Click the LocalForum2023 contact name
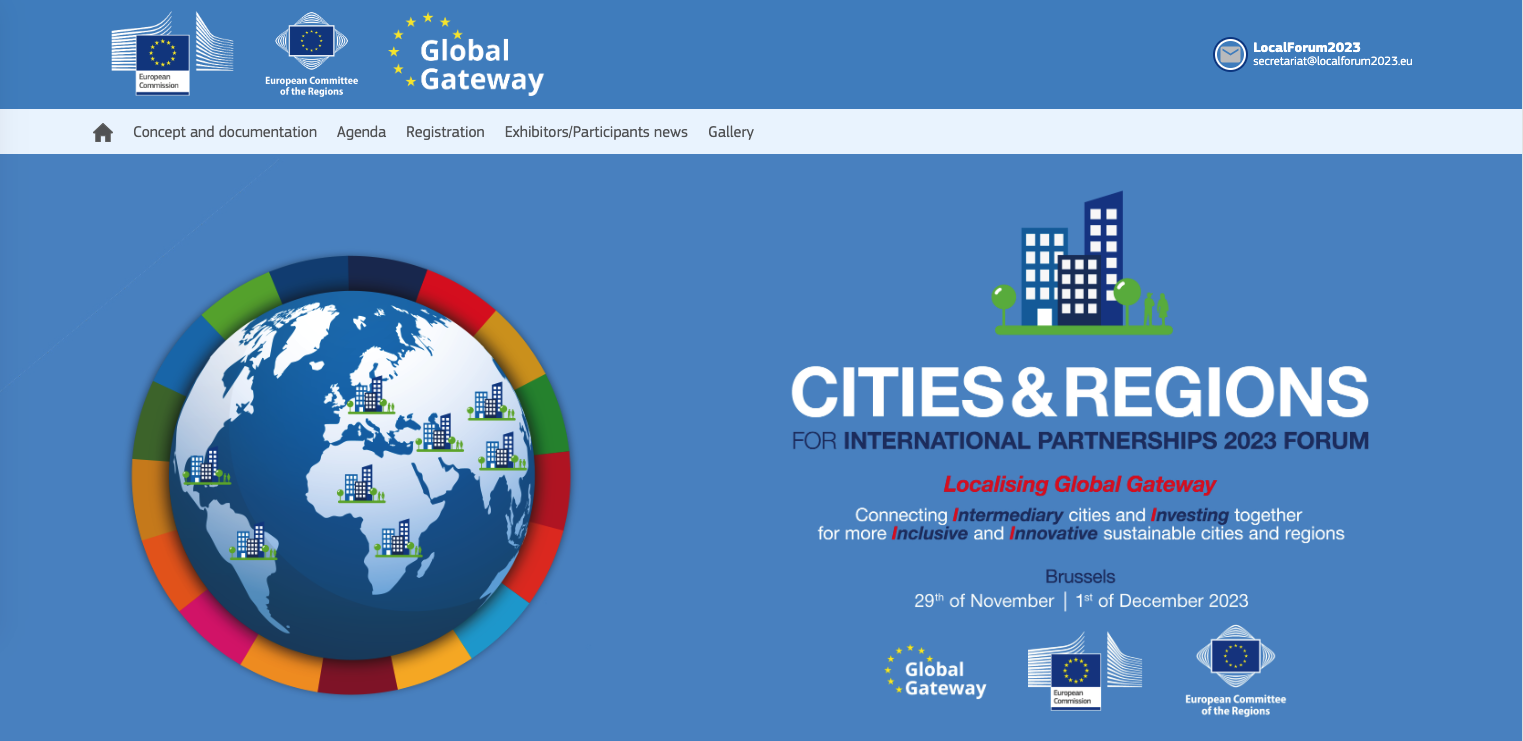The height and width of the screenshot is (741, 1523). tap(1306, 47)
